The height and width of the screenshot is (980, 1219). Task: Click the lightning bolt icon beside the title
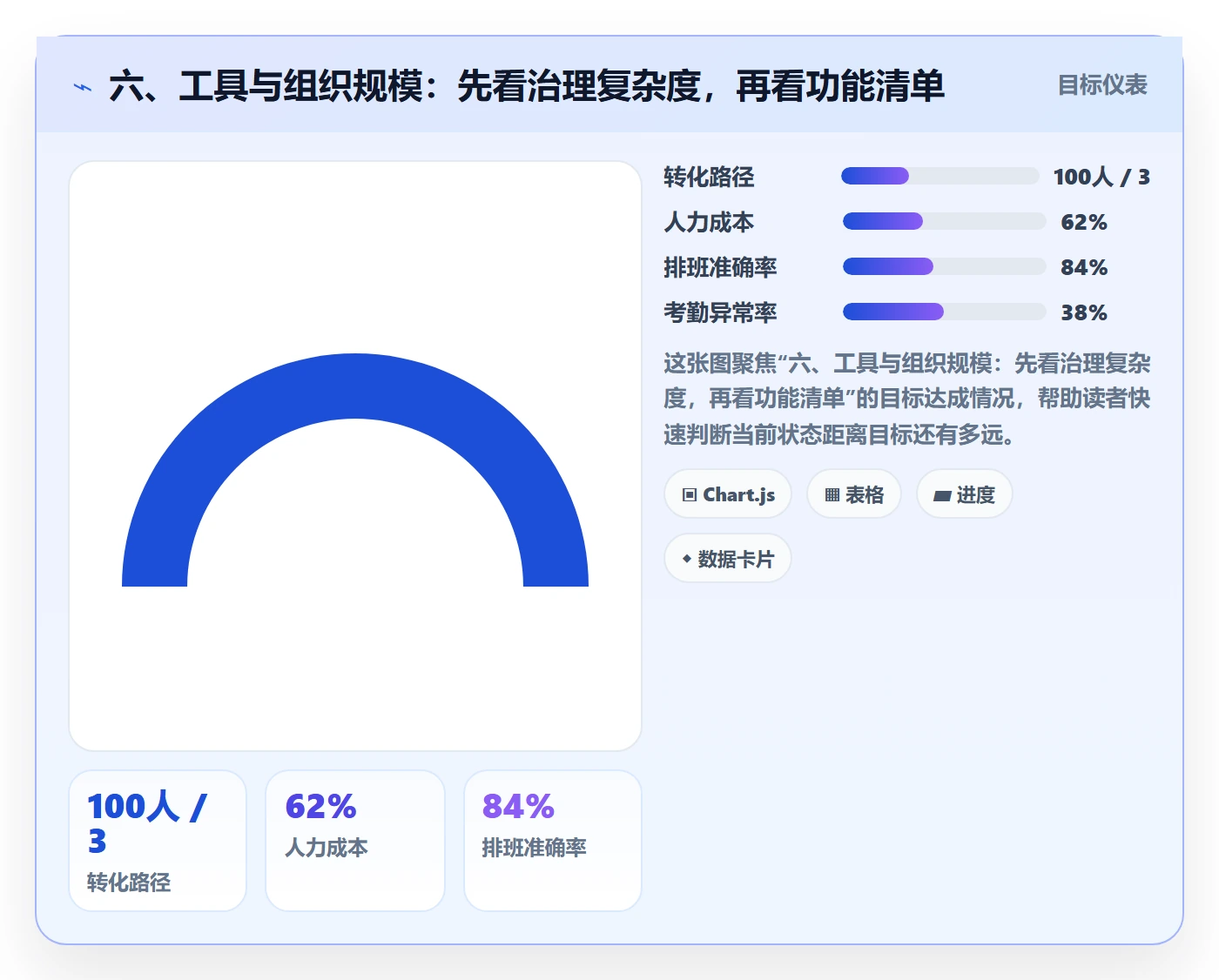[x=83, y=87]
